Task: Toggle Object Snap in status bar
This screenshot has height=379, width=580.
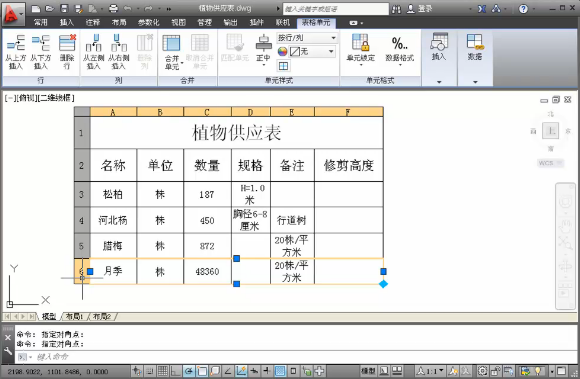Action: coord(202,371)
